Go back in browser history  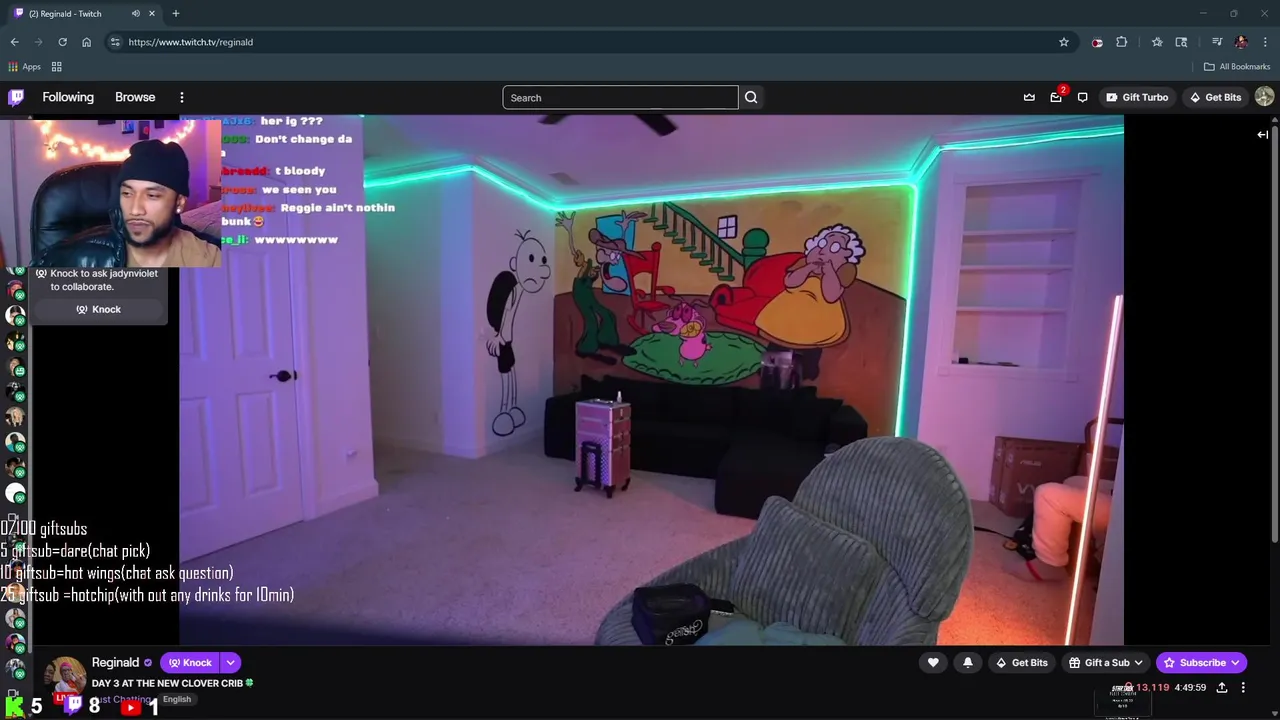click(14, 42)
